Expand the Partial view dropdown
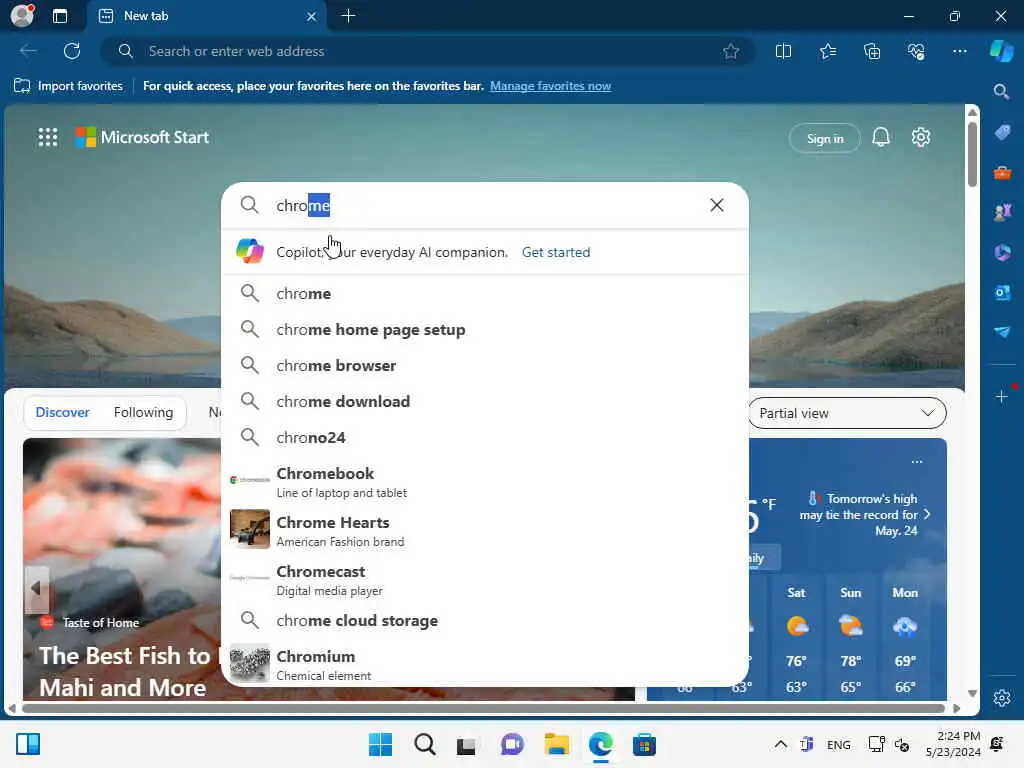This screenshot has height=768, width=1024. (x=847, y=413)
